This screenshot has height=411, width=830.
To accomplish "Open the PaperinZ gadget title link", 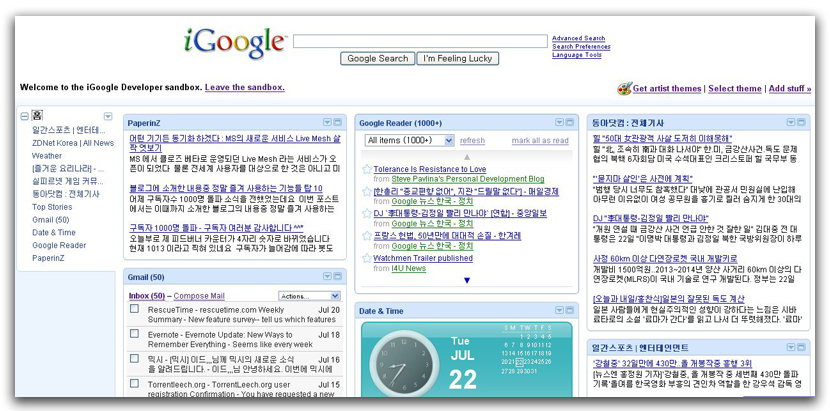I will click(144, 123).
